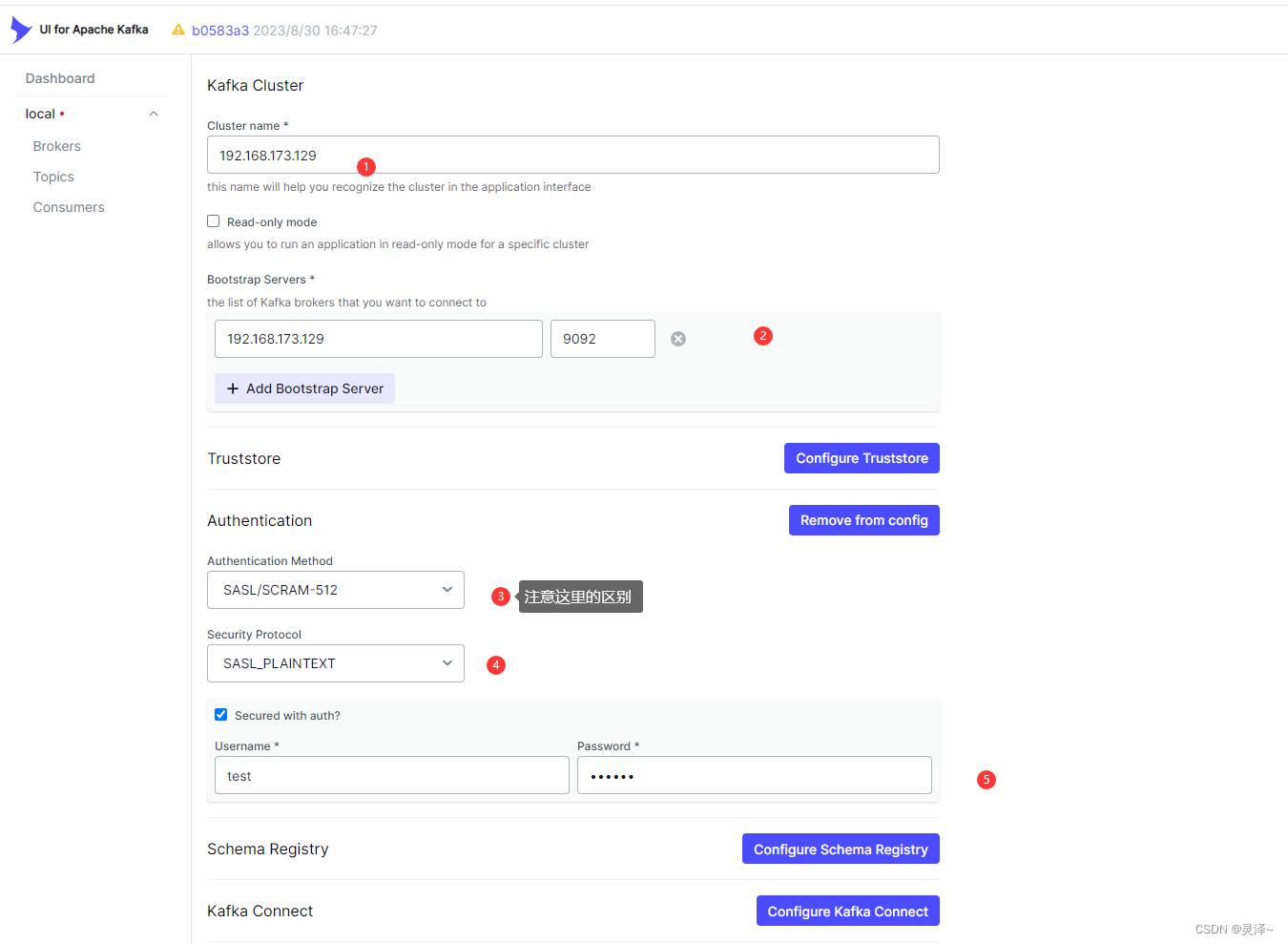Click Configure Schema Registry button
This screenshot has width=1288, height=944.
[x=841, y=849]
